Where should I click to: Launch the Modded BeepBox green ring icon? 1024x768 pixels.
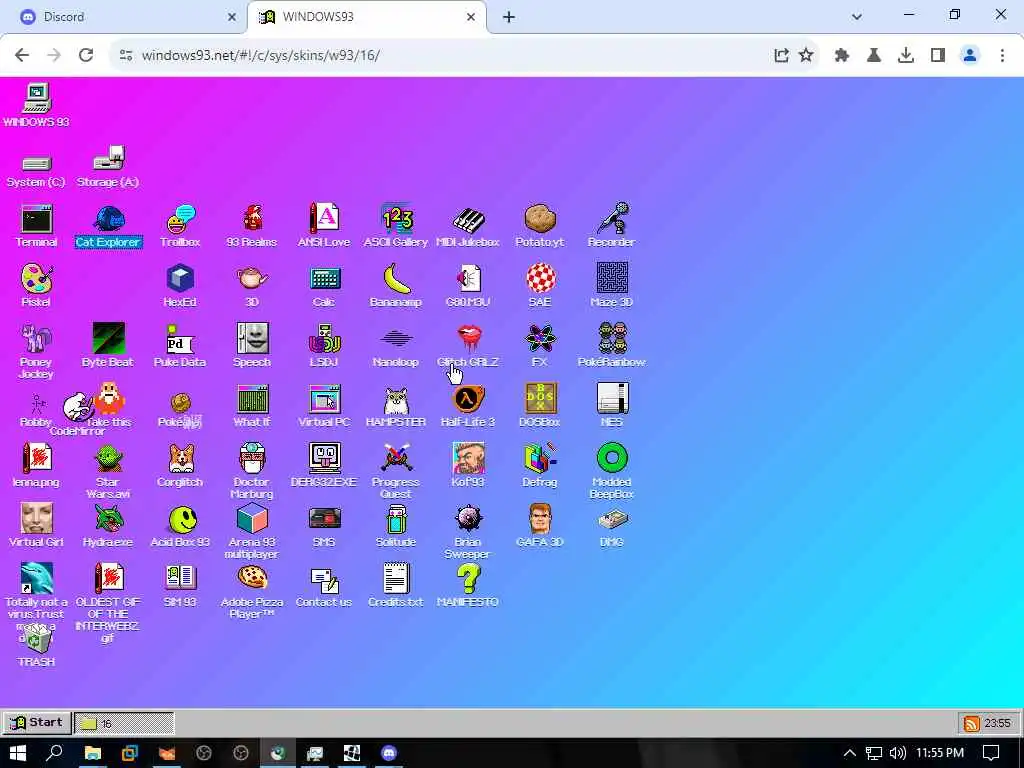[612, 459]
